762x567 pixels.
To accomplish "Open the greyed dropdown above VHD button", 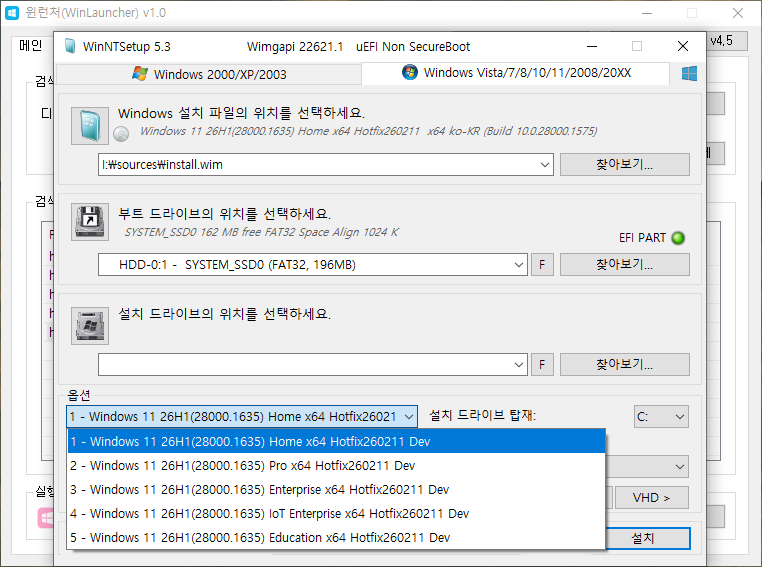I will (679, 467).
